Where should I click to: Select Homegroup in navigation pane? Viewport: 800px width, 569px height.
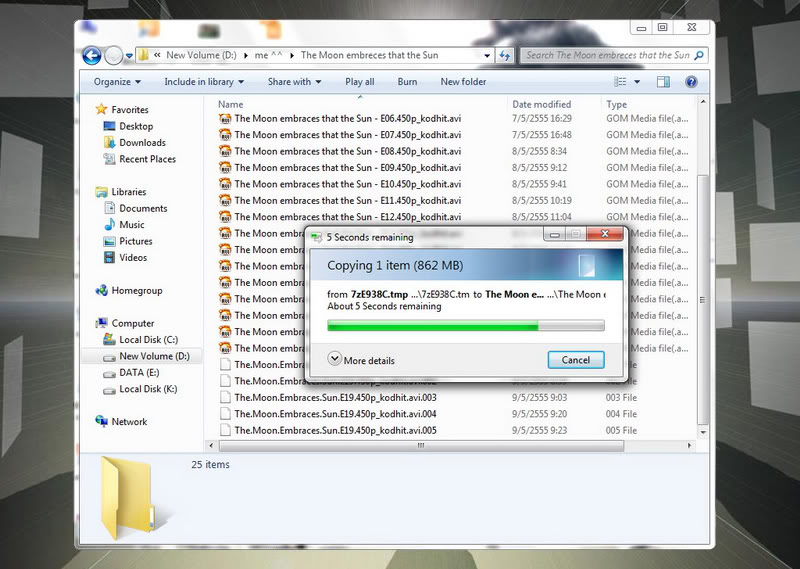click(137, 290)
